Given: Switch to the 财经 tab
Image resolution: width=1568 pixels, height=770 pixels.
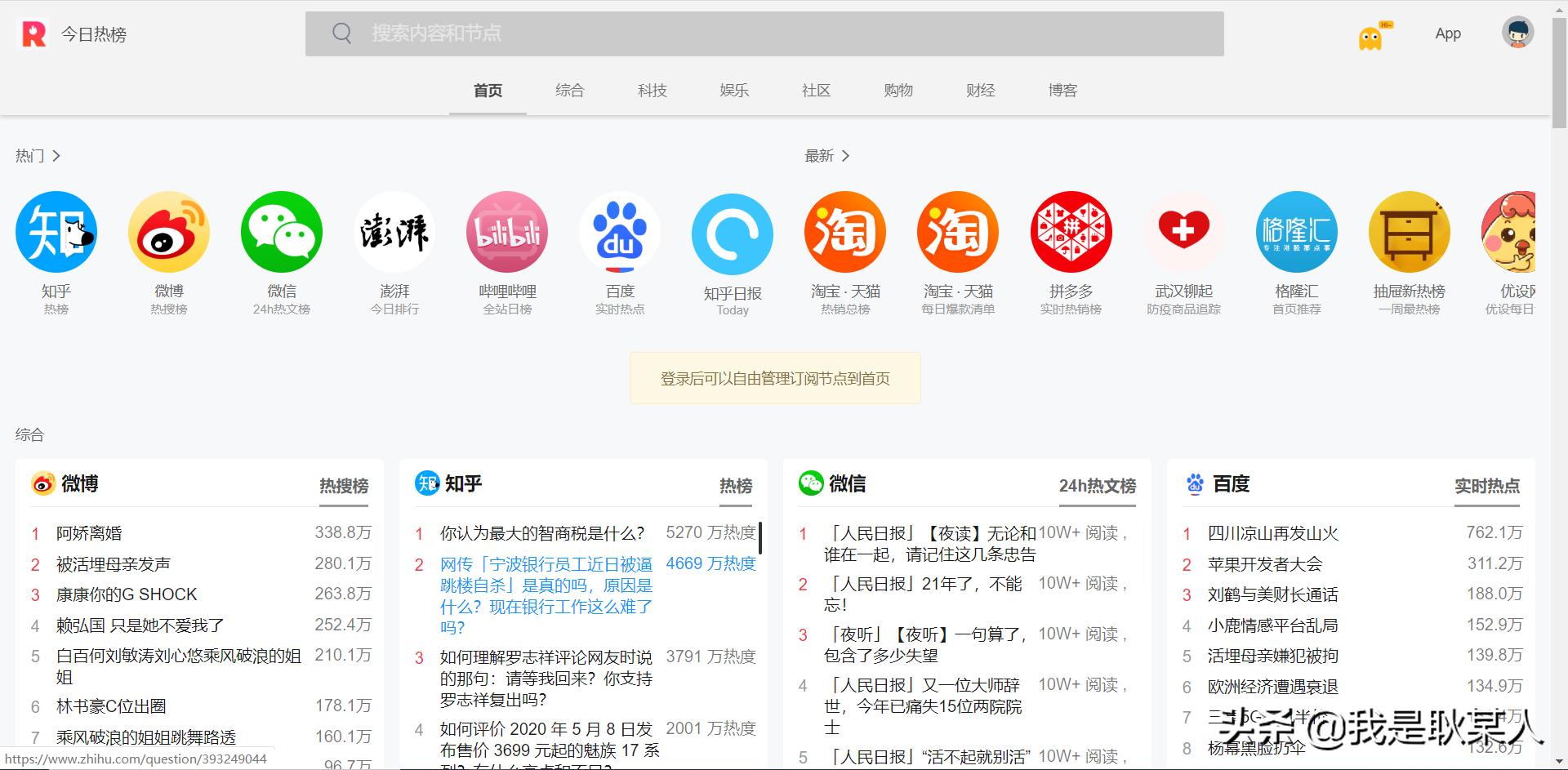Looking at the screenshot, I should click(981, 91).
